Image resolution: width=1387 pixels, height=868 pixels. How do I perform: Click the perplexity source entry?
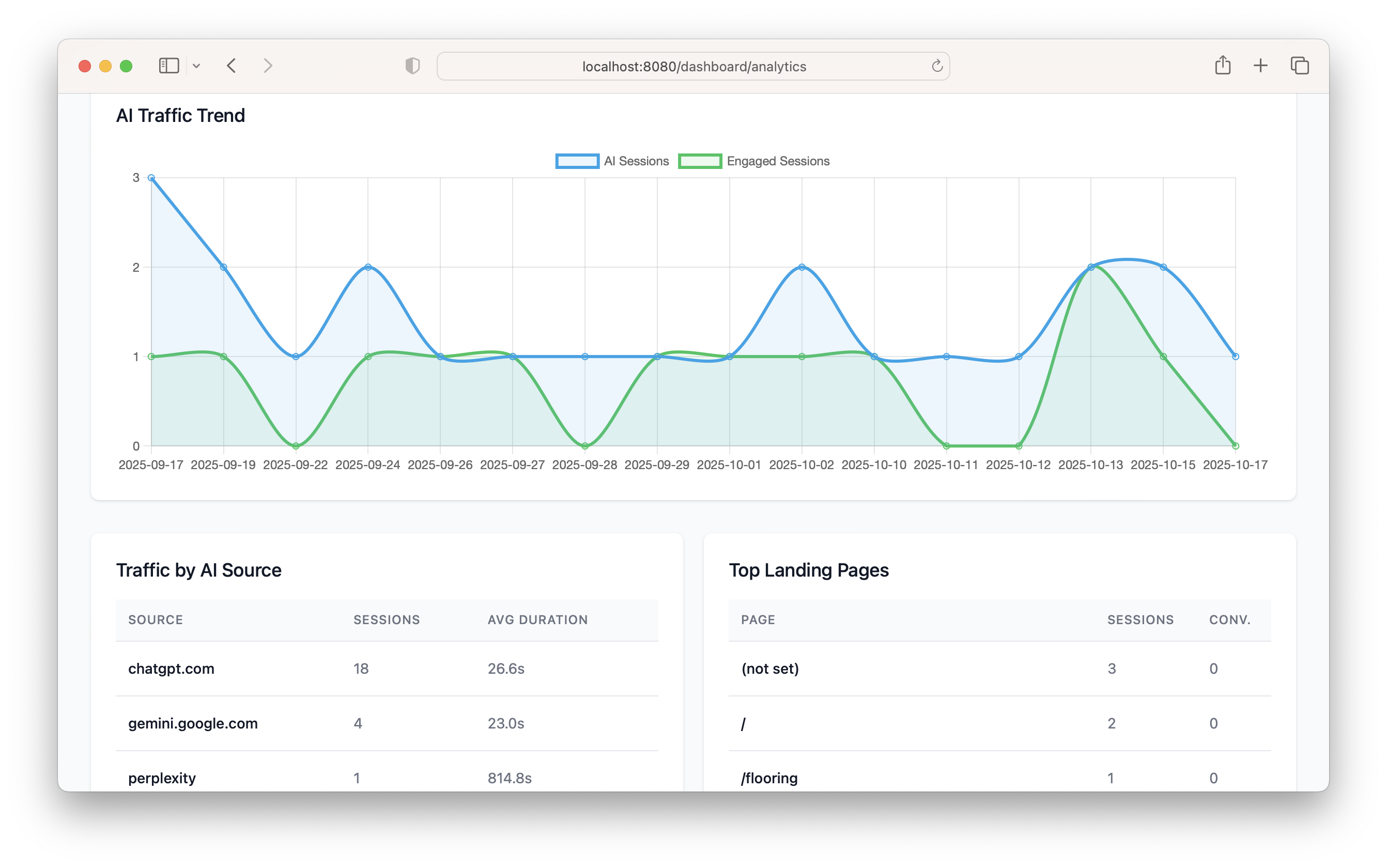[162, 778]
